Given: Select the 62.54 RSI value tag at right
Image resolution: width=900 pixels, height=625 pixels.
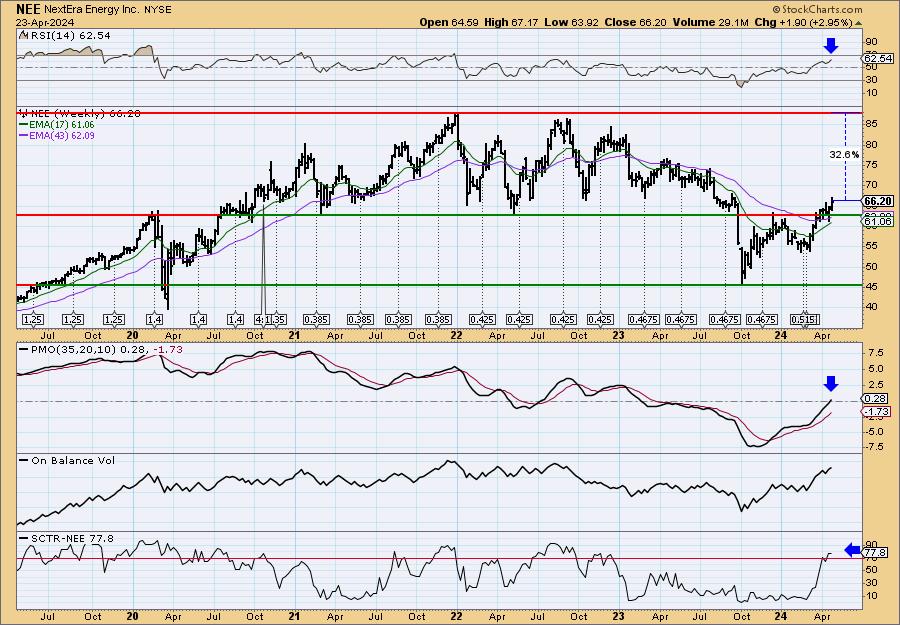Looking at the screenshot, I should [878, 59].
